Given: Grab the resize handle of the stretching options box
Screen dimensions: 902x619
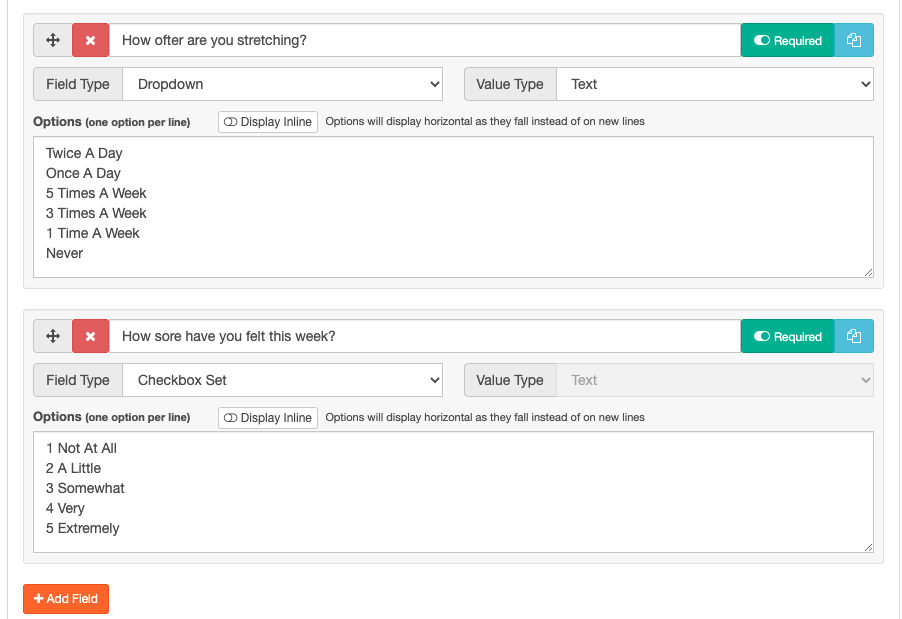Looking at the screenshot, I should (x=868, y=272).
